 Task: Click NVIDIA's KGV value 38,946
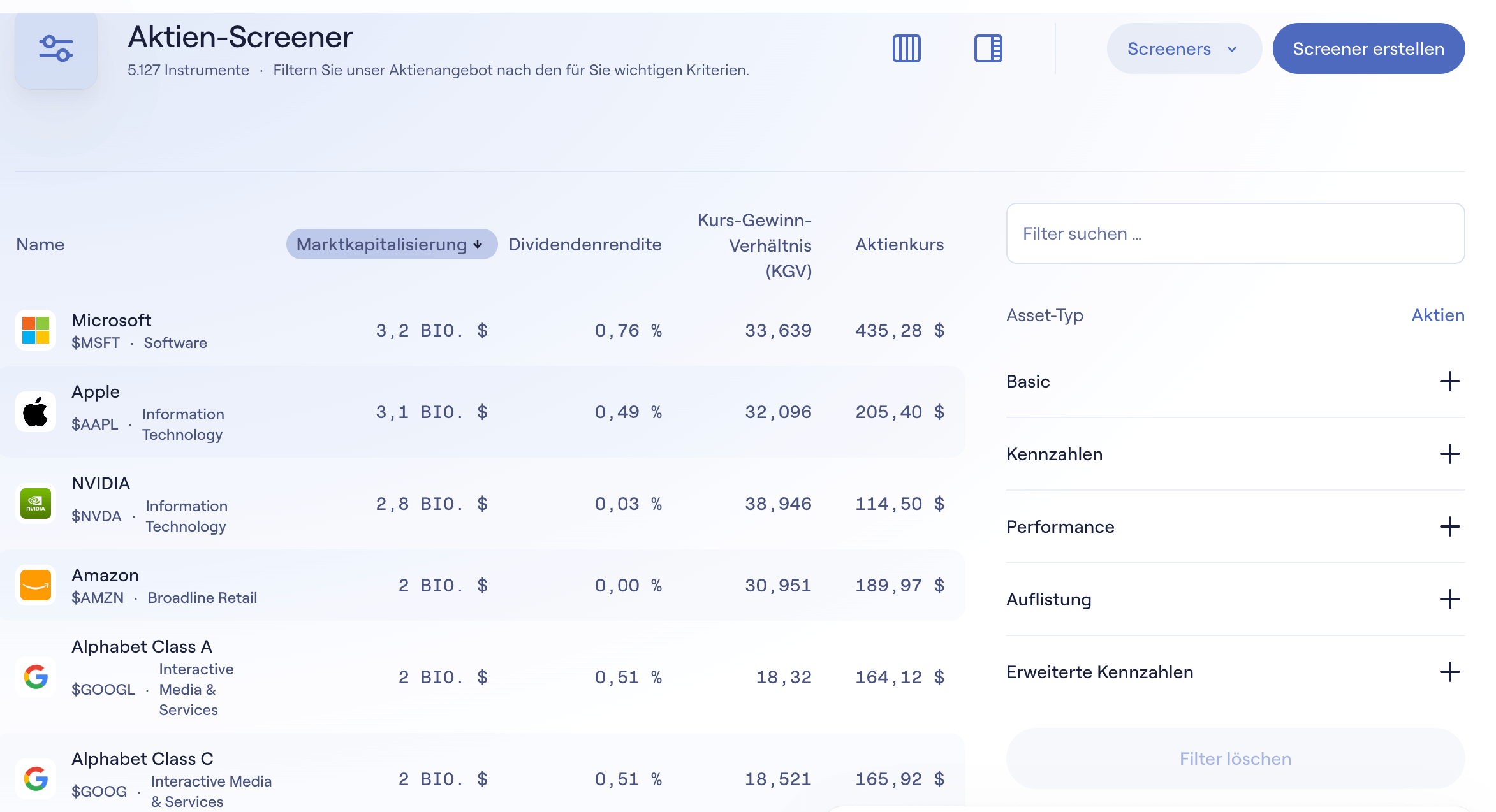[778, 504]
